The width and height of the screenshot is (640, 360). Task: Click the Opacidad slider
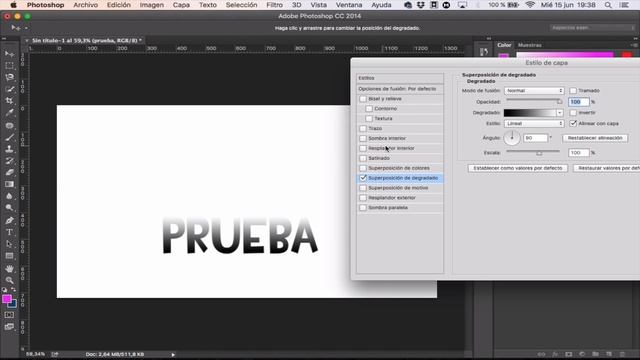point(535,100)
